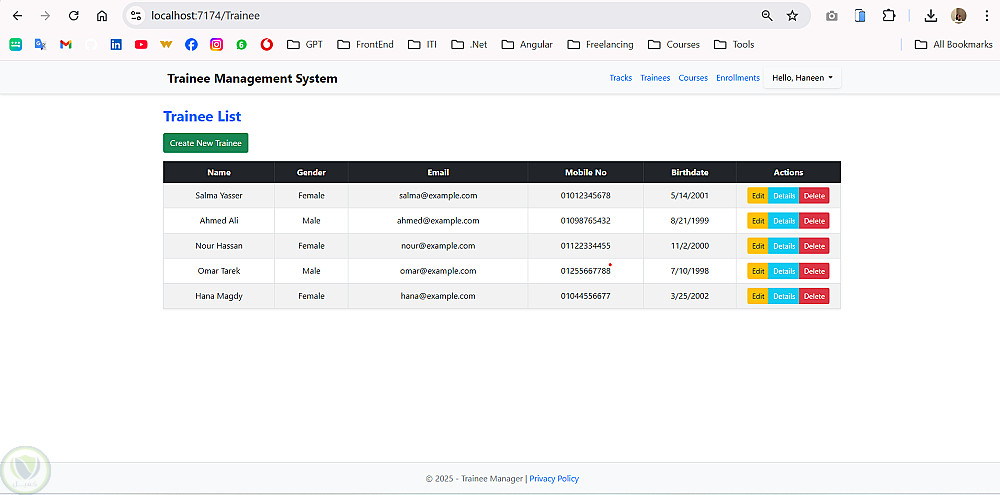Edit the Salma Yasser trainee
This screenshot has width=1000, height=495.
tap(758, 195)
